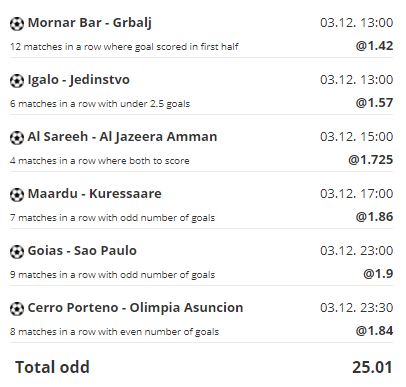This screenshot has width=406, height=387.
Task: Open the Goias - Sao Paulo match
Action: click(82, 251)
